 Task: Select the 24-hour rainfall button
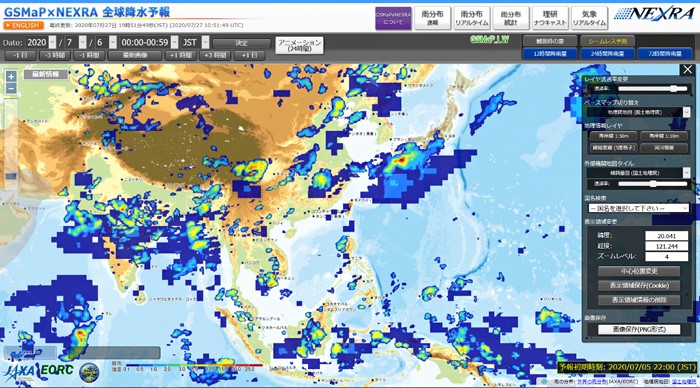pyautogui.click(x=607, y=54)
